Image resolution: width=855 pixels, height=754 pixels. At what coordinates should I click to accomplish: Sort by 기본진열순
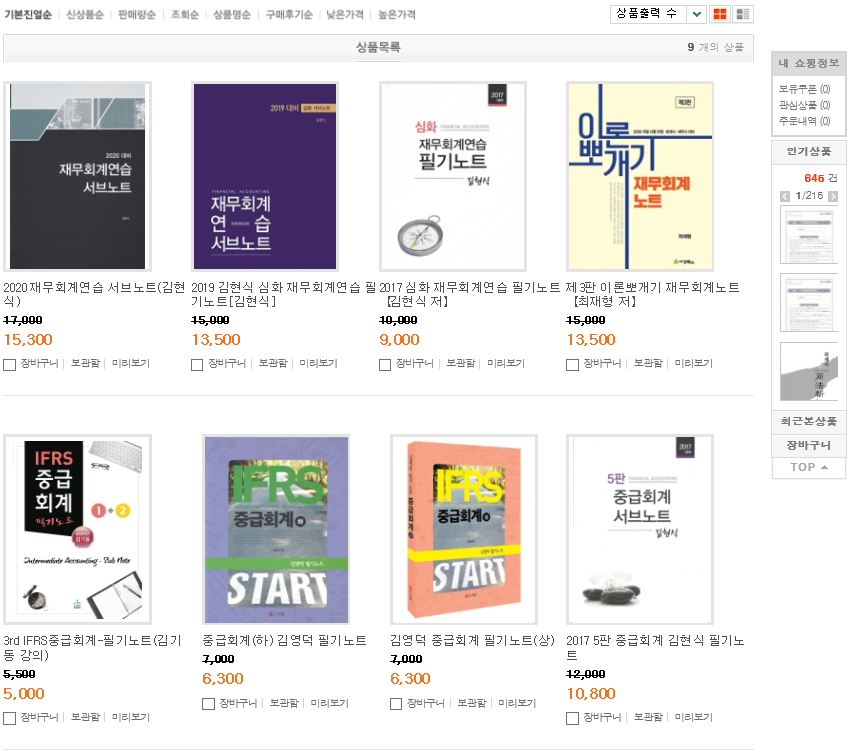pos(28,15)
